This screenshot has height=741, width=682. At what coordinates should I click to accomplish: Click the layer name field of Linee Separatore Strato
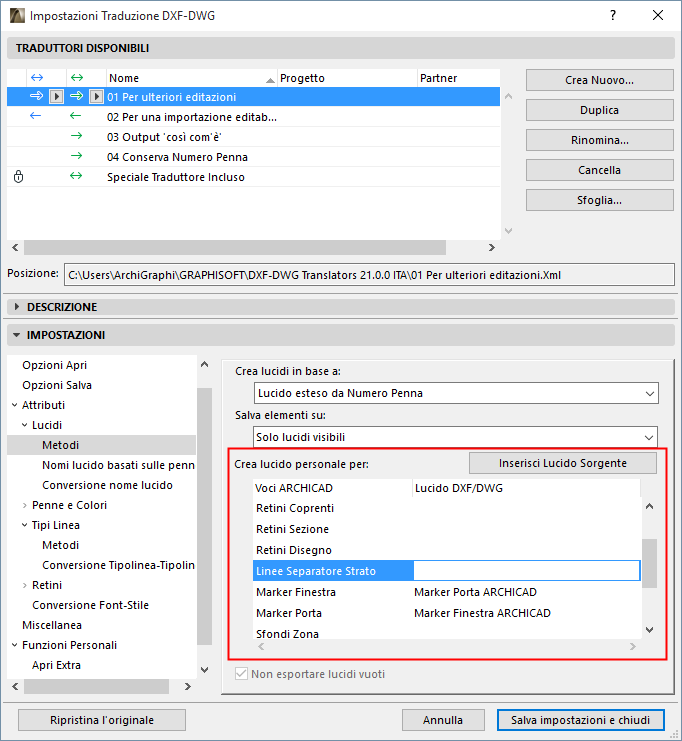coord(527,571)
